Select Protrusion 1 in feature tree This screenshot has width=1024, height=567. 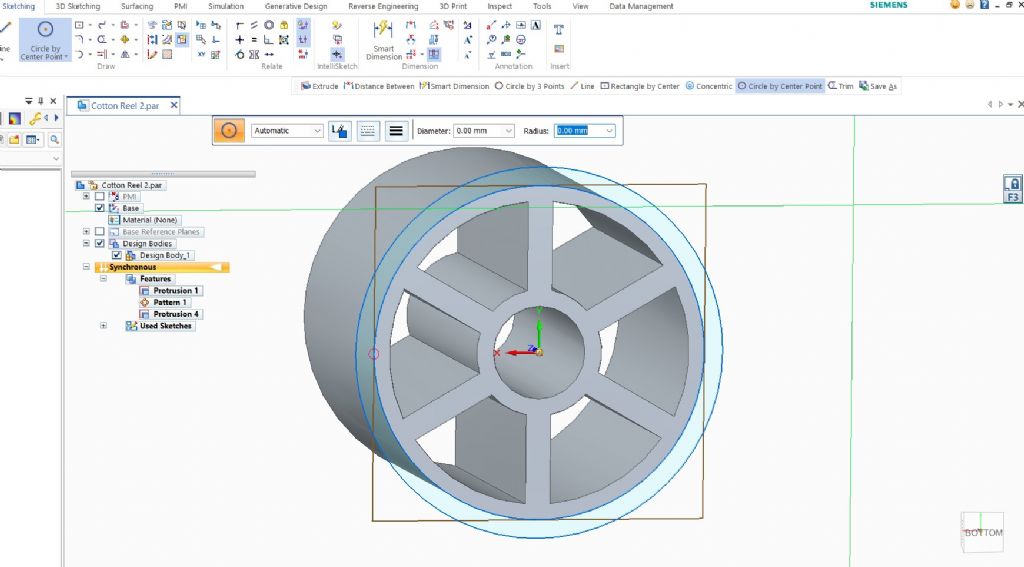170,290
